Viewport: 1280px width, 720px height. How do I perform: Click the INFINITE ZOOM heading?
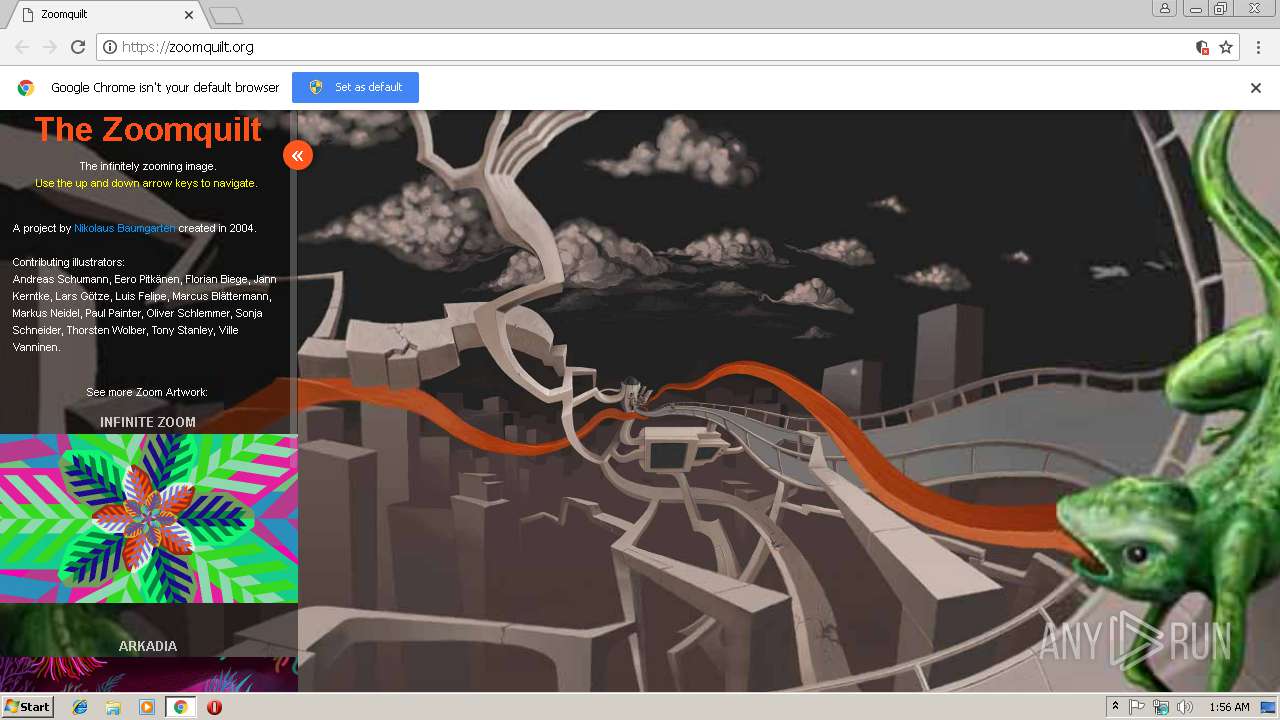[x=148, y=422]
